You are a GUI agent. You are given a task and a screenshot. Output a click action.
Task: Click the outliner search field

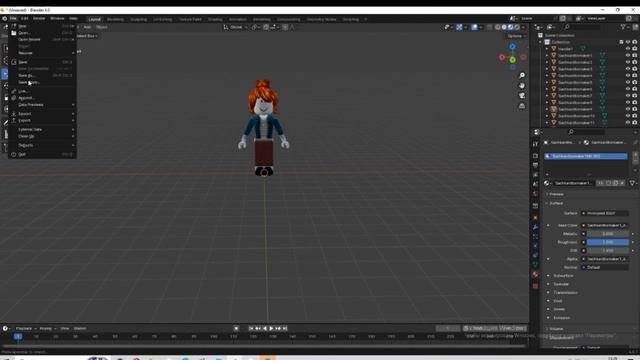[x=582, y=27]
